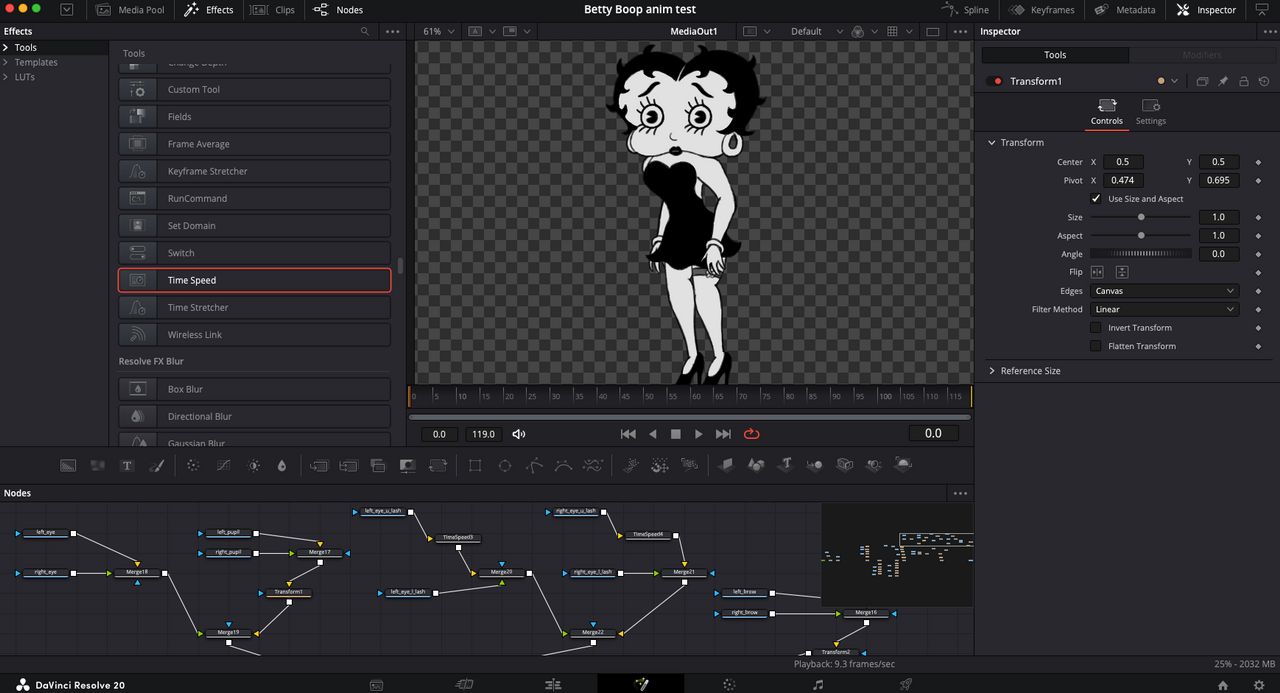Reset Transform1 using the reset icon
The height and width of the screenshot is (693, 1280).
(x=1264, y=81)
